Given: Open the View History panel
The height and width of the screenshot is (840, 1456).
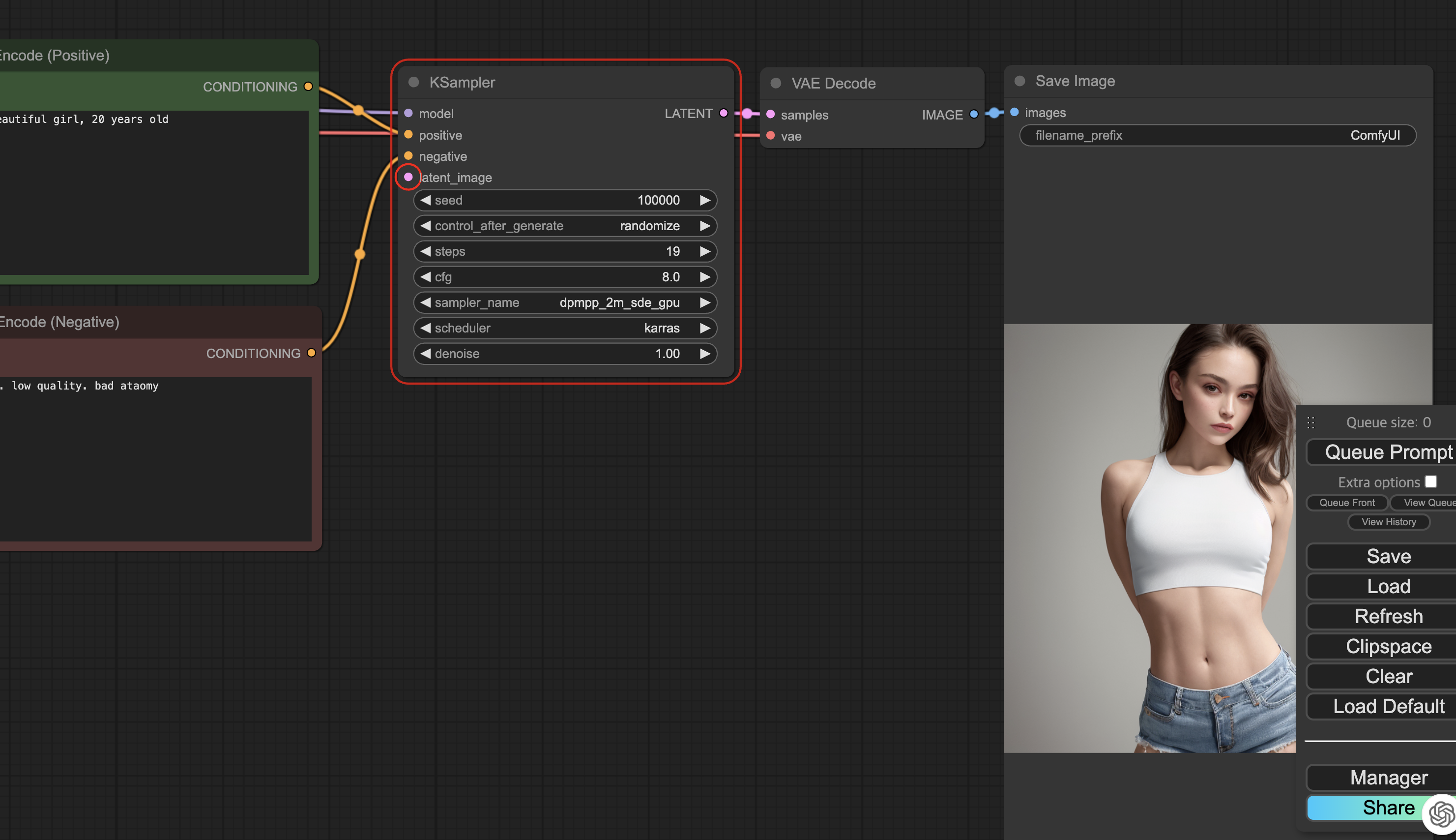Looking at the screenshot, I should pyautogui.click(x=1388, y=521).
